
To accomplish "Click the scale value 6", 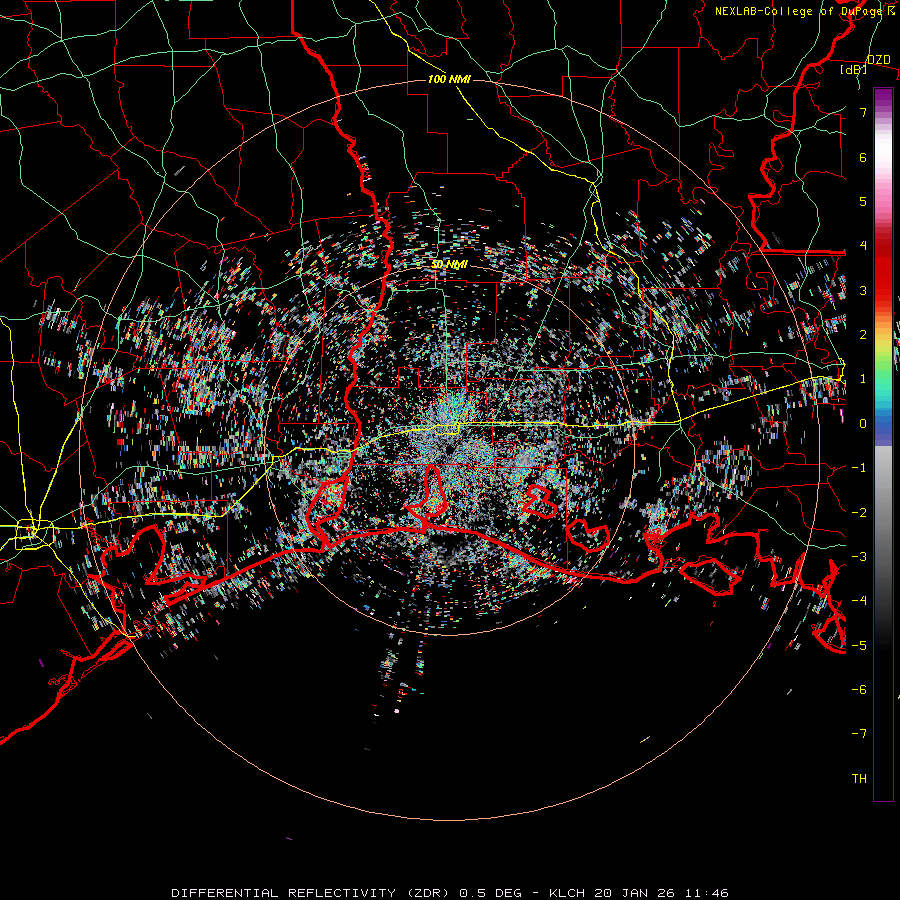I will (x=863, y=157).
